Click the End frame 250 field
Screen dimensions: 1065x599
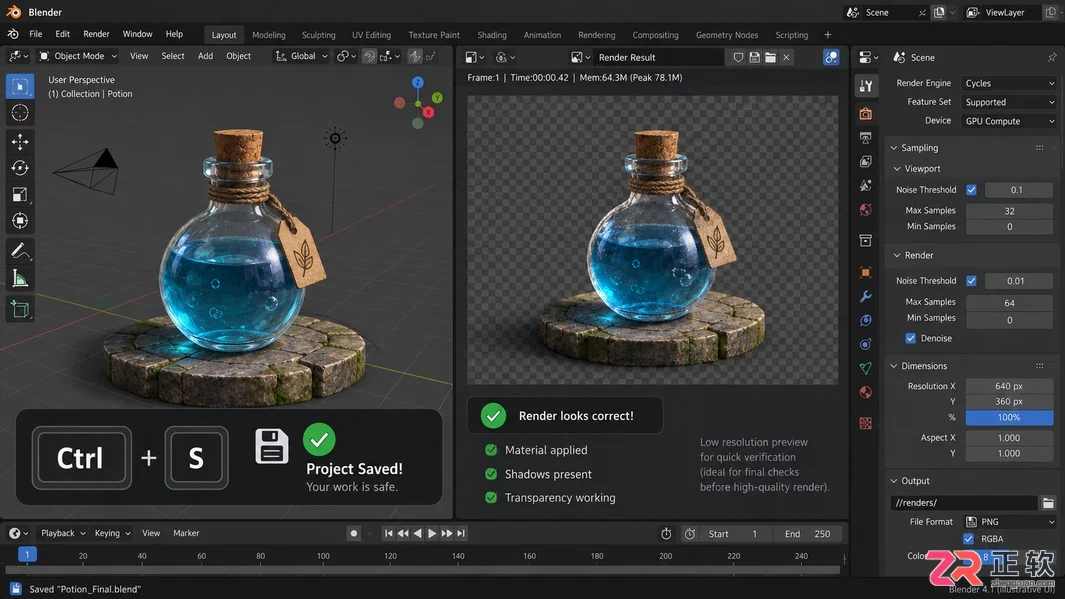click(x=808, y=534)
